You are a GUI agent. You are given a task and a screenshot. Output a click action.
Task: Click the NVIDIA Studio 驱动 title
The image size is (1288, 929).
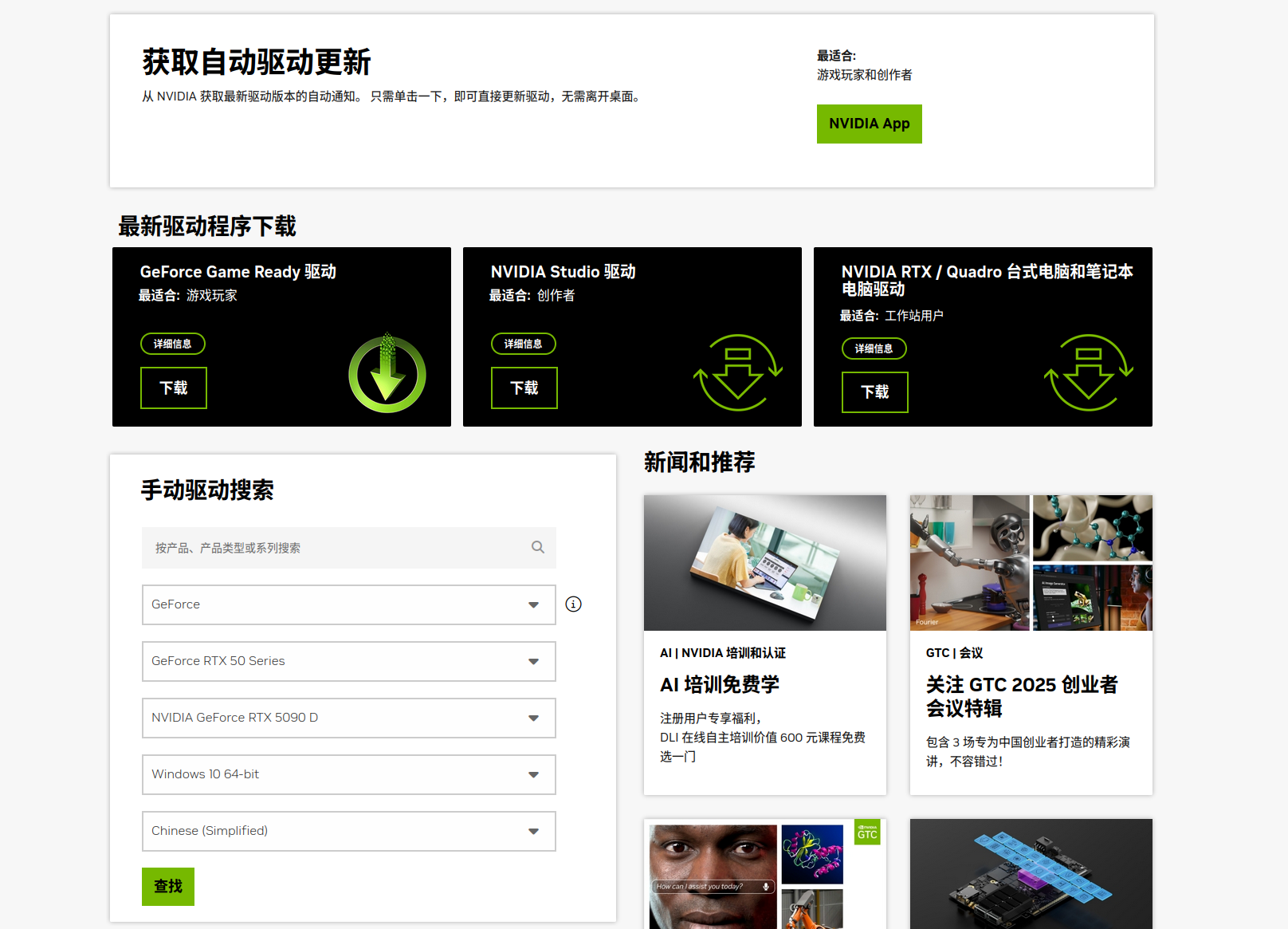[x=563, y=272]
